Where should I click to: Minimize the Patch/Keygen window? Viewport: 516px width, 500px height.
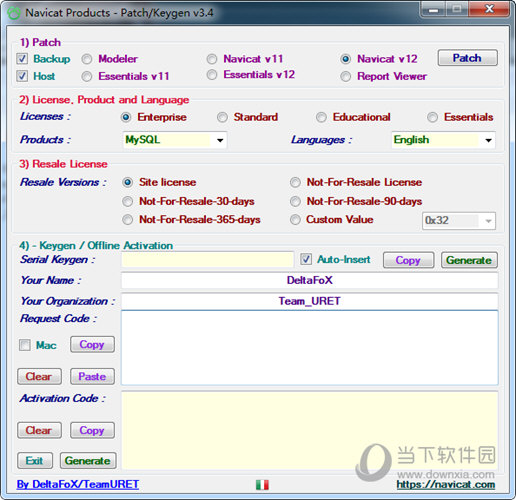coord(433,10)
